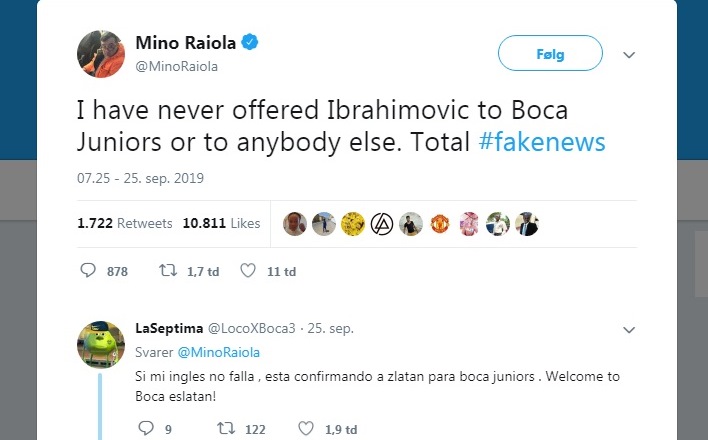Viewport: 708px width, 440px height.
Task: View the 1.722 Retweets list
Action: 125,224
